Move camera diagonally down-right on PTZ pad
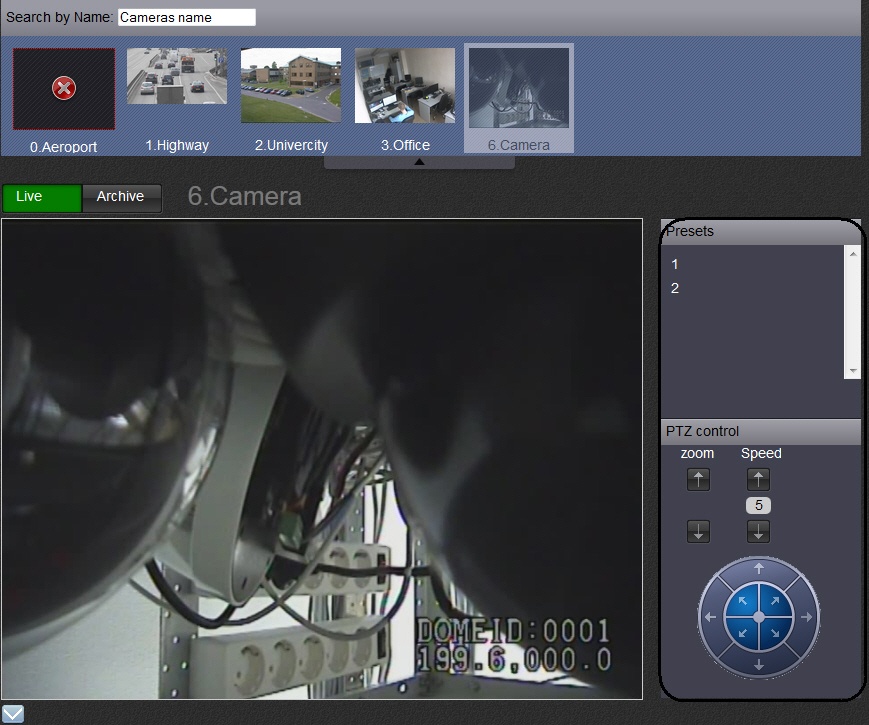This screenshot has height=725, width=869. coord(773,633)
